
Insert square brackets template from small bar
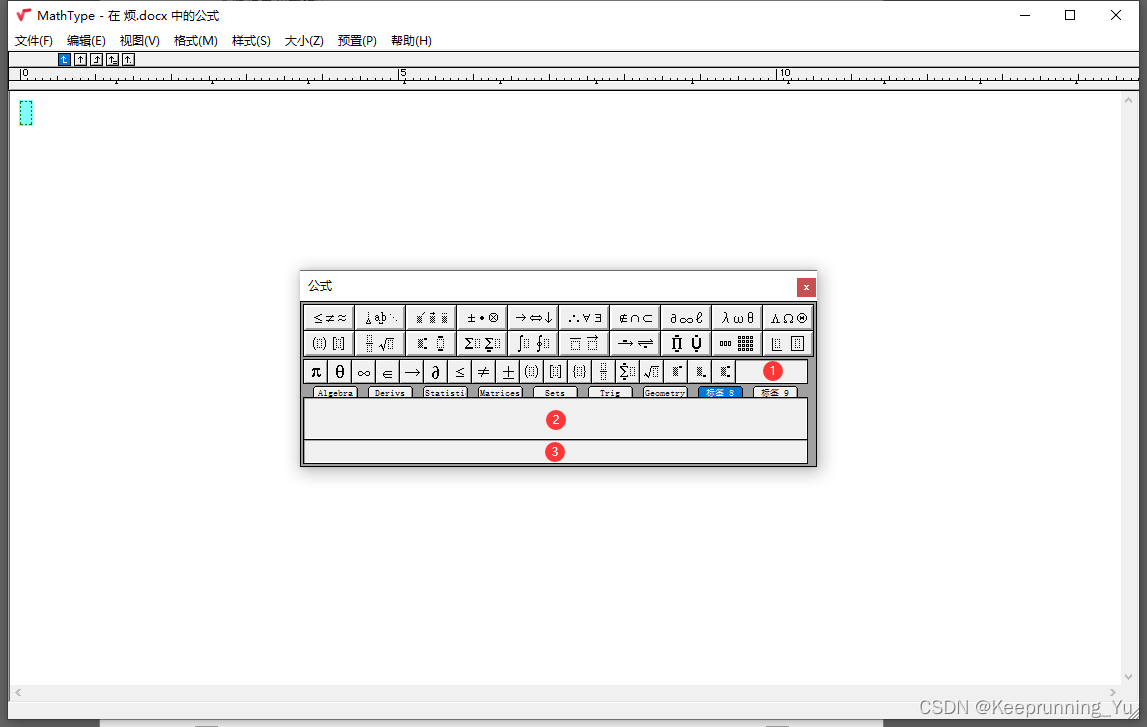[x=555, y=372]
